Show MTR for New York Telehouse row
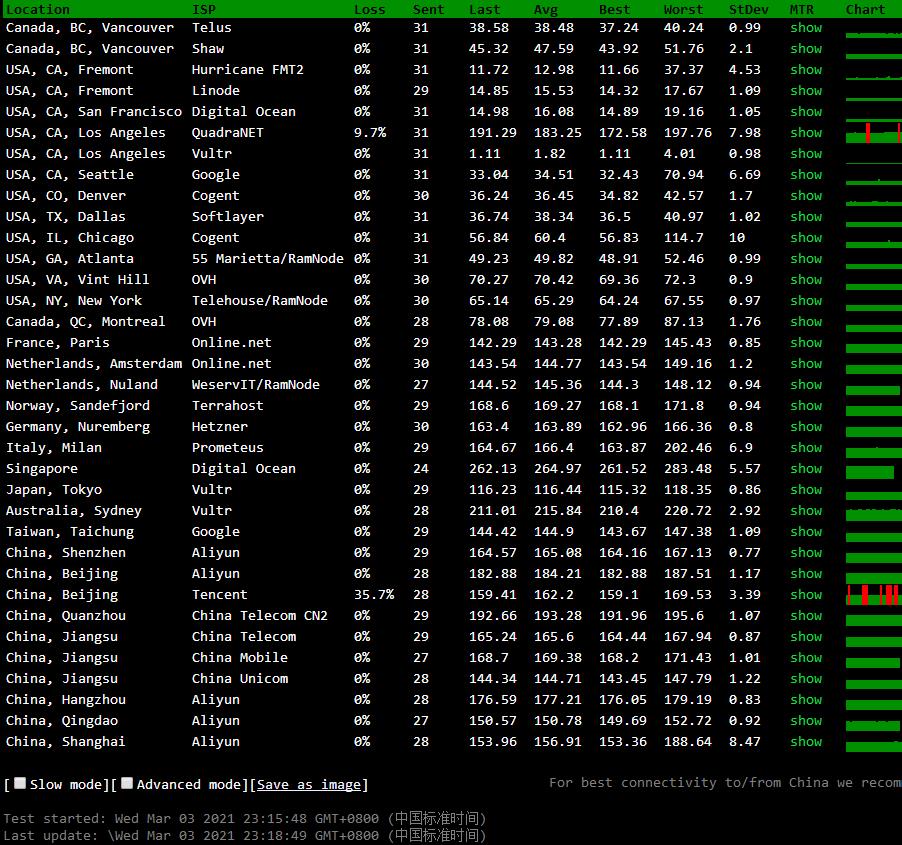Image resolution: width=902 pixels, height=845 pixels. 806,301
